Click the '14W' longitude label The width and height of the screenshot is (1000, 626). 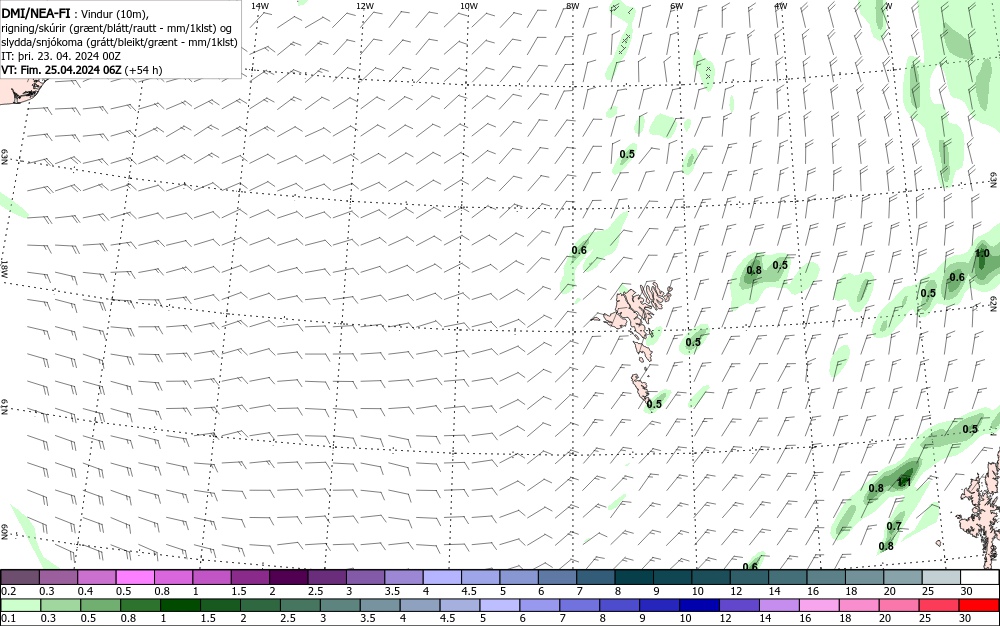click(x=260, y=6)
